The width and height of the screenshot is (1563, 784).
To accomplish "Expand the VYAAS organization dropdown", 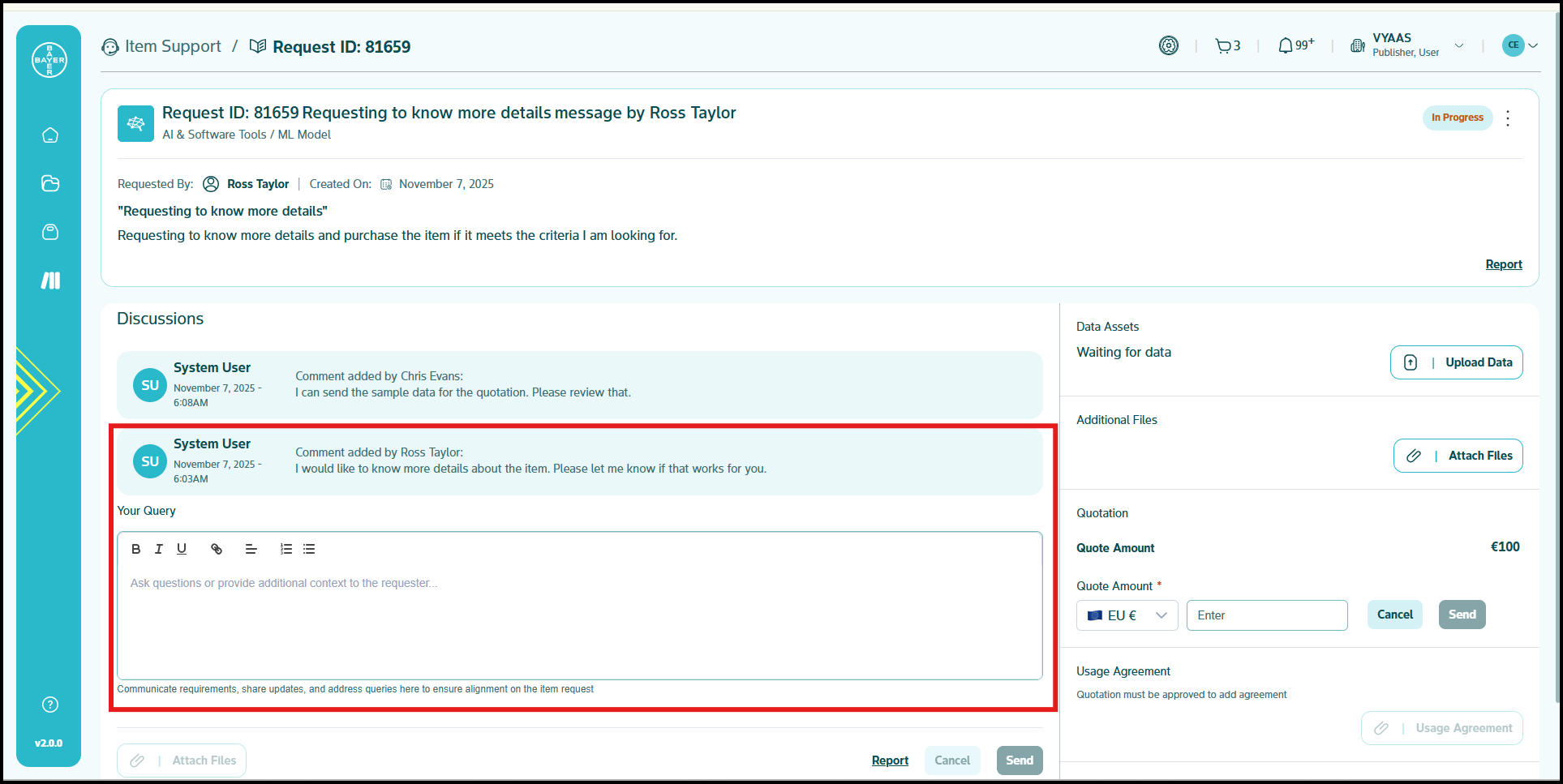I will point(1458,45).
